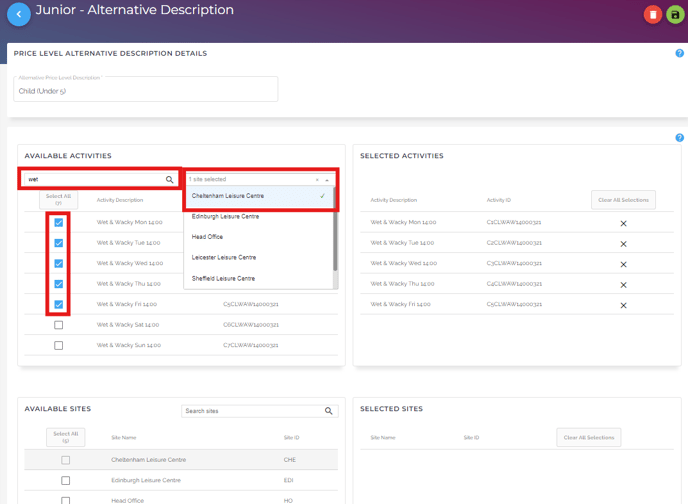Click Clear All Selections for activities

[623, 200]
